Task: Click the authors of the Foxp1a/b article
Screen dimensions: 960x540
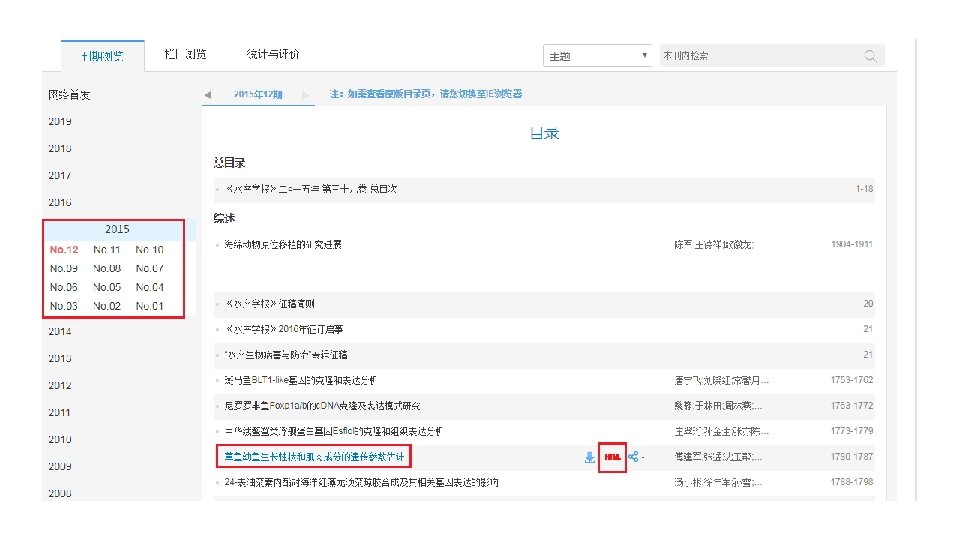Action: coord(718,406)
